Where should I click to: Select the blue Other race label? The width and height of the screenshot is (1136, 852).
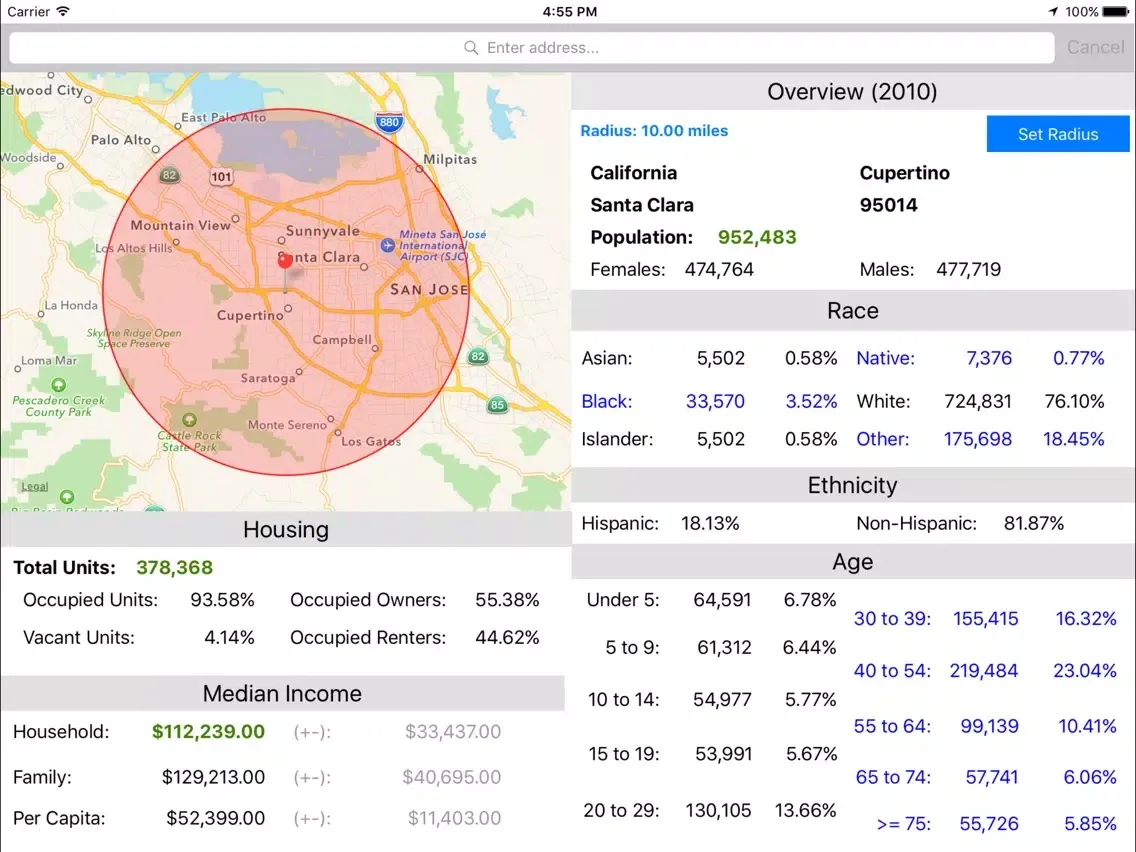point(883,439)
